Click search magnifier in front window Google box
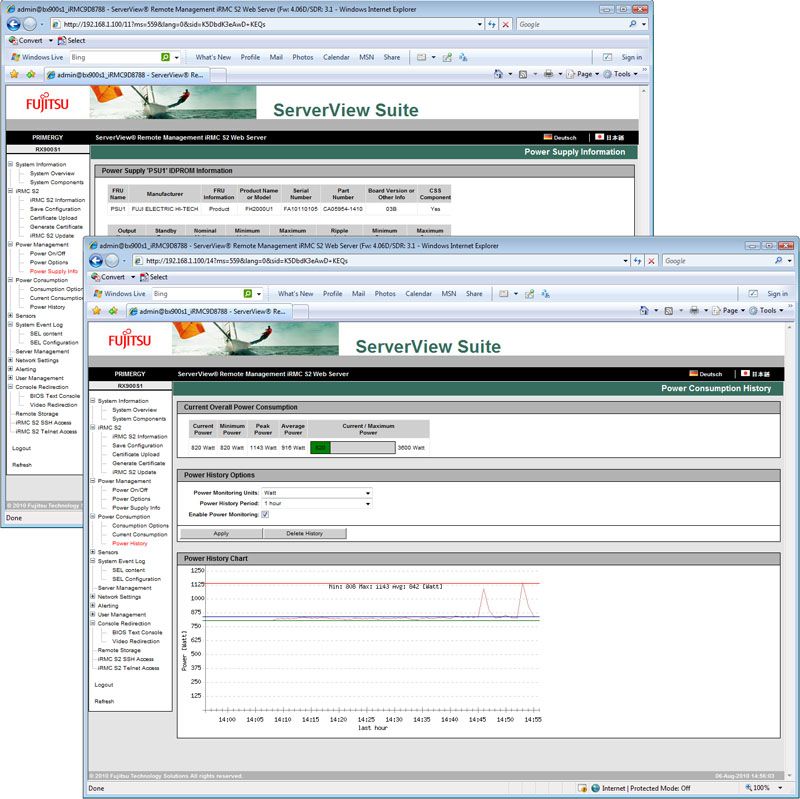This screenshot has width=800, height=799. 778,260
